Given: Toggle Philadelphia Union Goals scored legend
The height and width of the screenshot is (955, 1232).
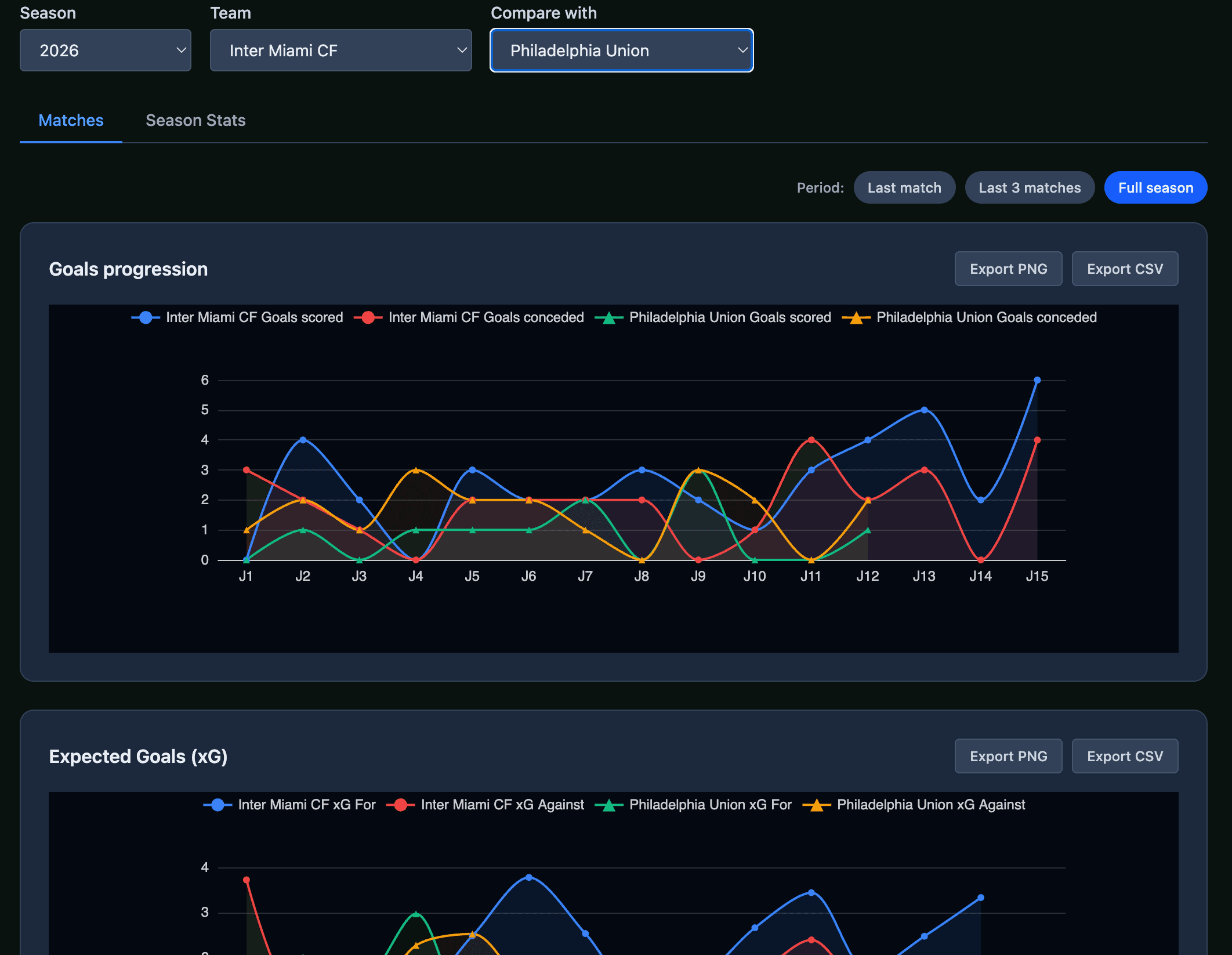Looking at the screenshot, I should (713, 317).
